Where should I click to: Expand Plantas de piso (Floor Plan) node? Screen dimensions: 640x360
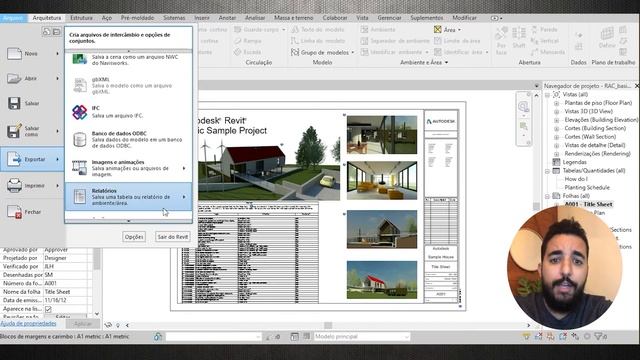click(556, 103)
